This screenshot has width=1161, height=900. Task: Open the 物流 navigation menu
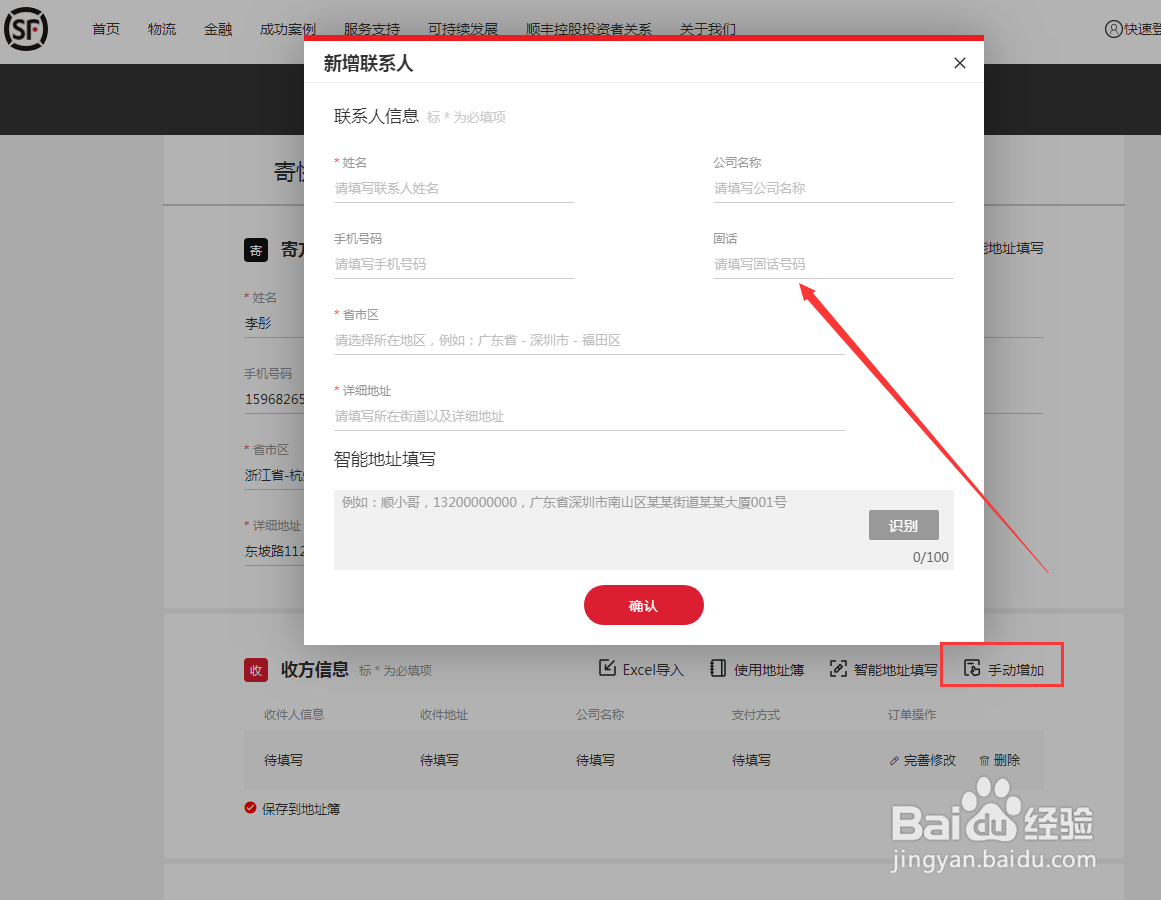tap(161, 29)
